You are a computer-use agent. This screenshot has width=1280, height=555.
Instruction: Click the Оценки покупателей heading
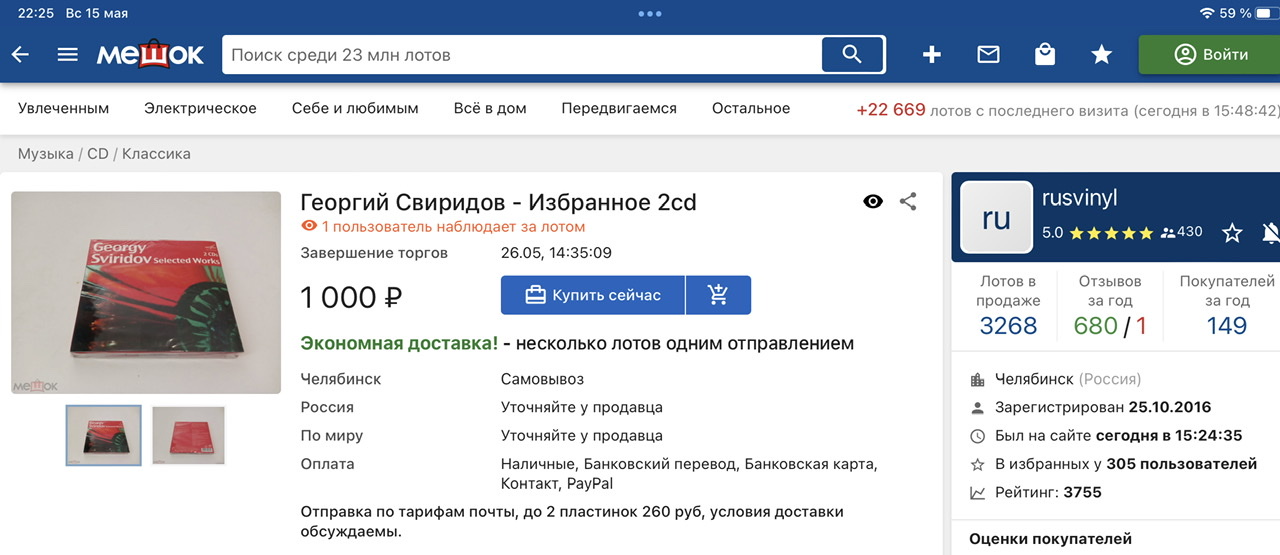click(x=1050, y=539)
